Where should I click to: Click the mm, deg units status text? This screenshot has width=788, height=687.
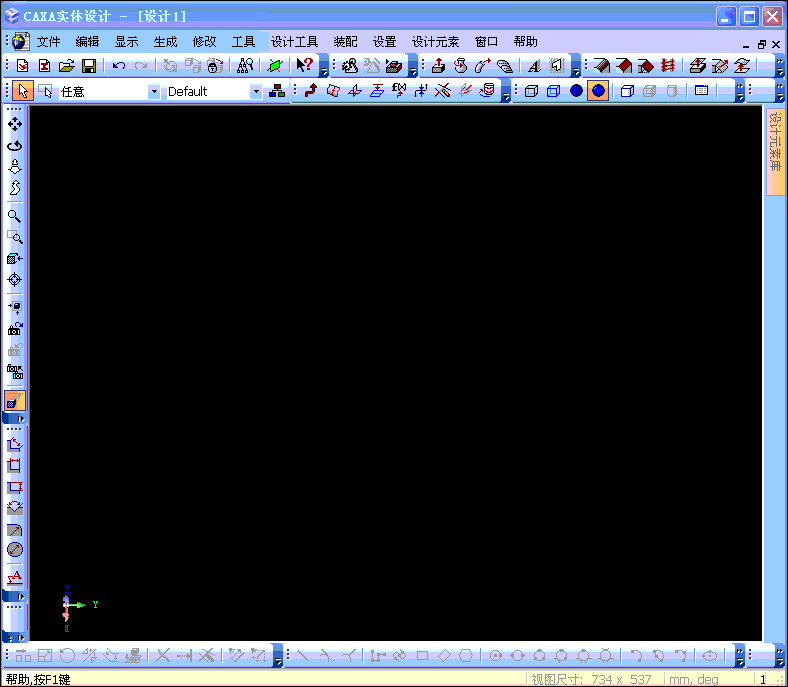[694, 679]
